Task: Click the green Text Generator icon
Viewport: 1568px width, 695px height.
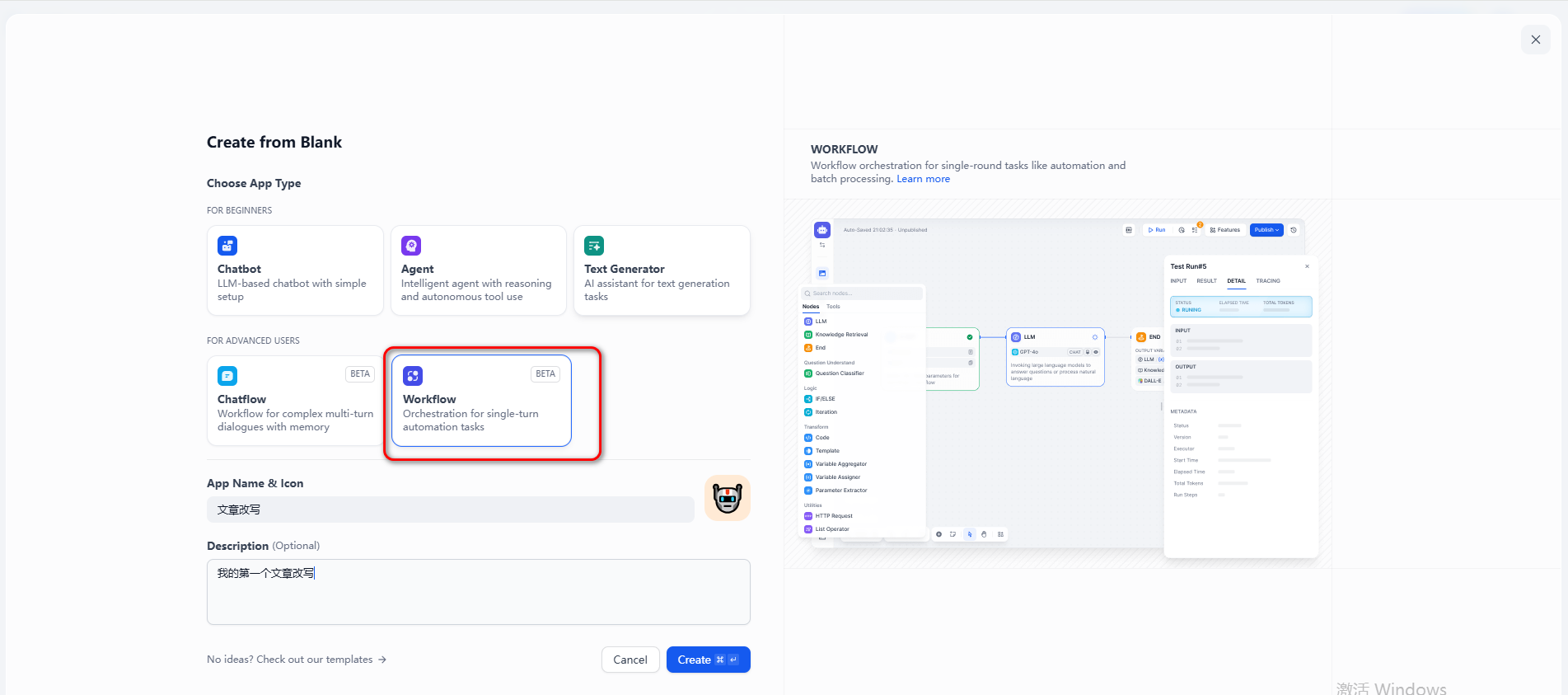Action: pos(594,246)
